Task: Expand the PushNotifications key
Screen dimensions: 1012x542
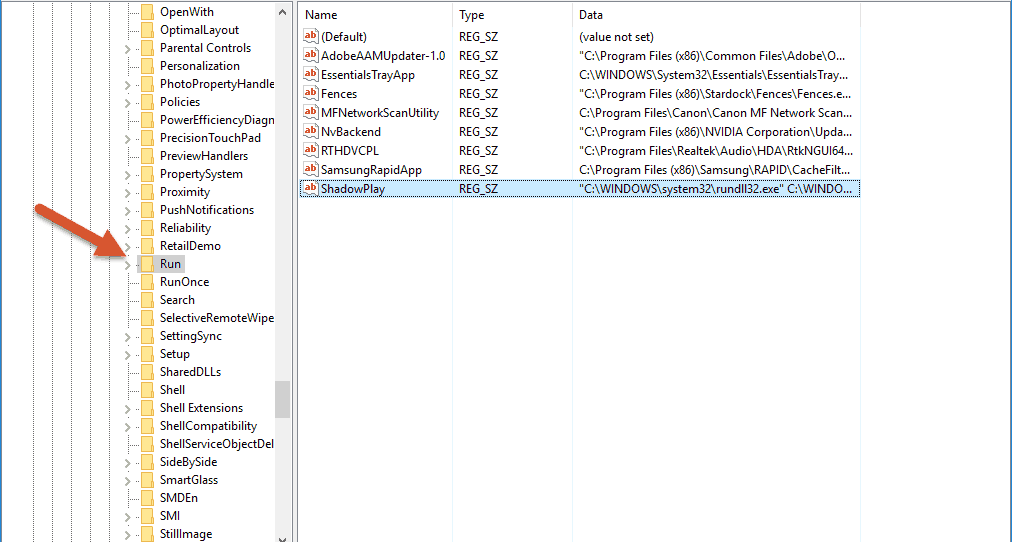Action: (128, 211)
